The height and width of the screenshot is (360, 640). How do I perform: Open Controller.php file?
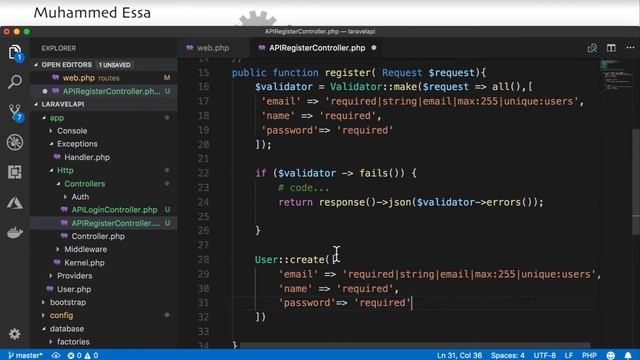tap(98, 236)
